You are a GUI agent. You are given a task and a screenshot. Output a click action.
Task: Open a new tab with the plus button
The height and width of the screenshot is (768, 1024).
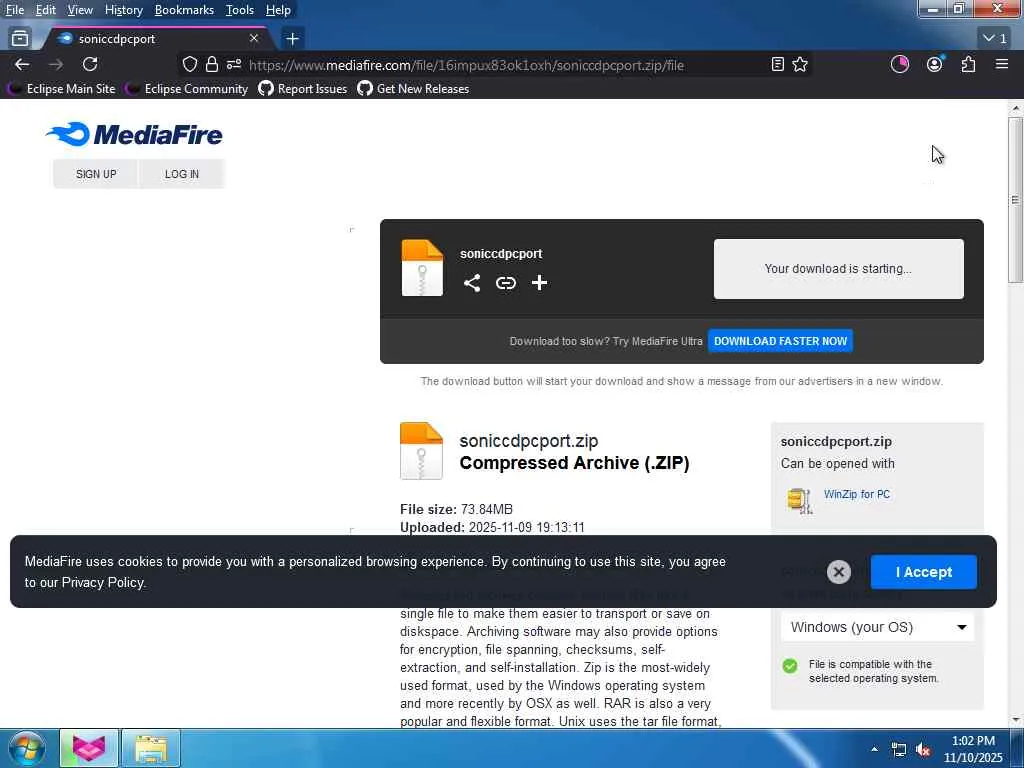[293, 39]
